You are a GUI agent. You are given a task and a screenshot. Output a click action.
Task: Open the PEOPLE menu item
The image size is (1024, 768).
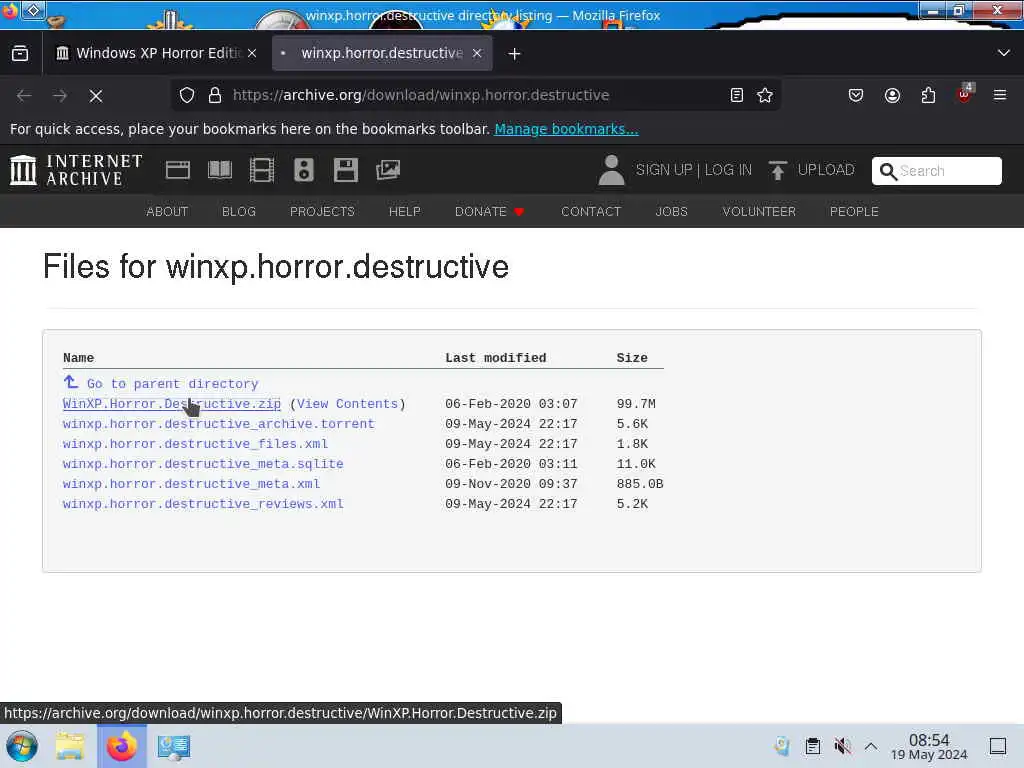coord(854,212)
